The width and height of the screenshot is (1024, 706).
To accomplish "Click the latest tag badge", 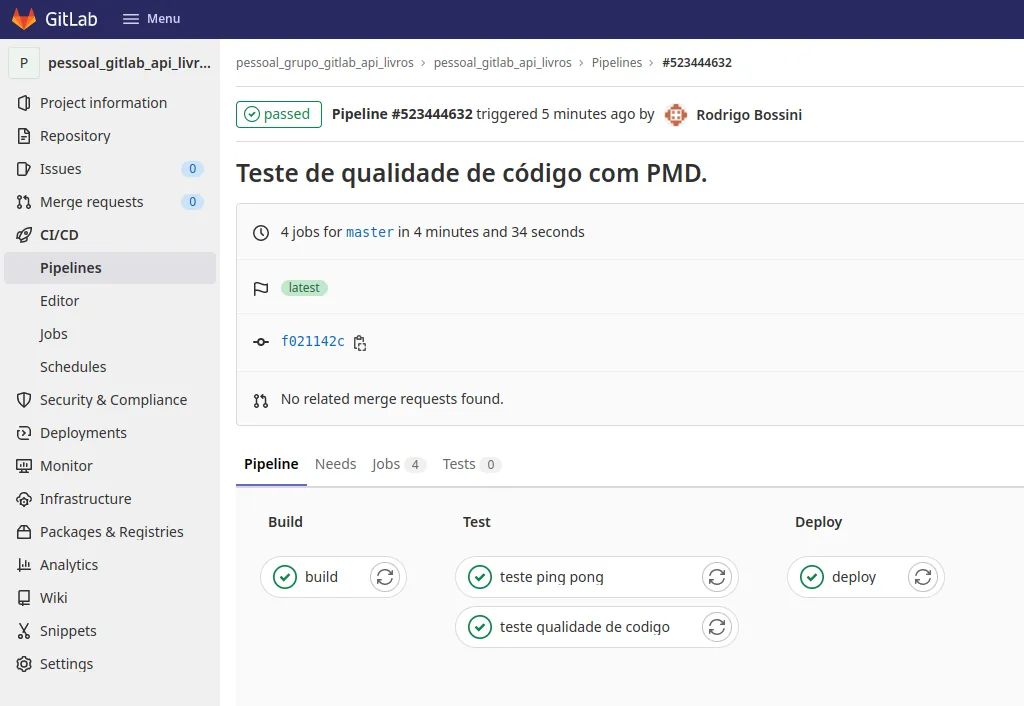I will [x=304, y=287].
